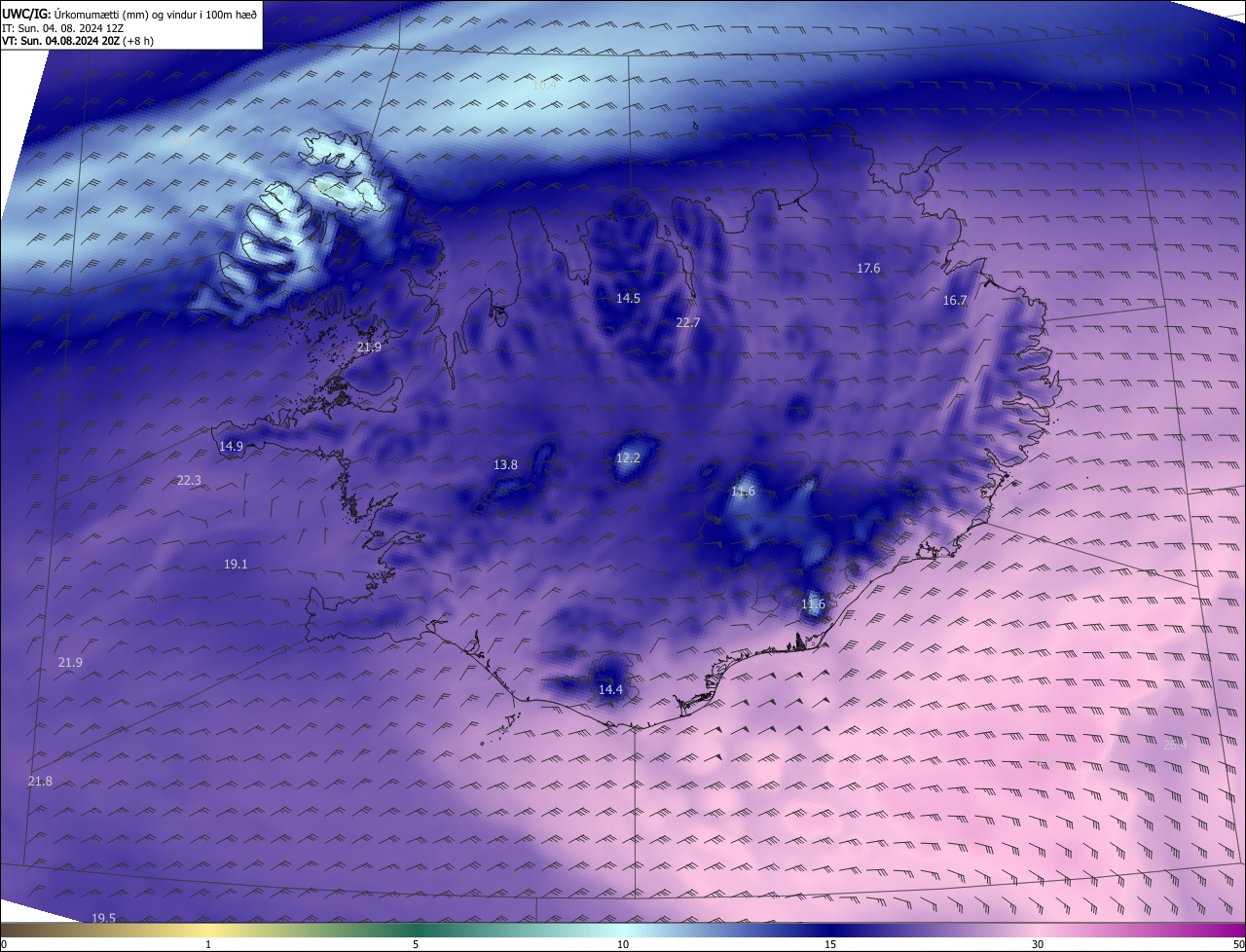The height and width of the screenshot is (952, 1246).
Task: Click the 12.2 value over the light-blue glacier patch
Action: coord(628,458)
